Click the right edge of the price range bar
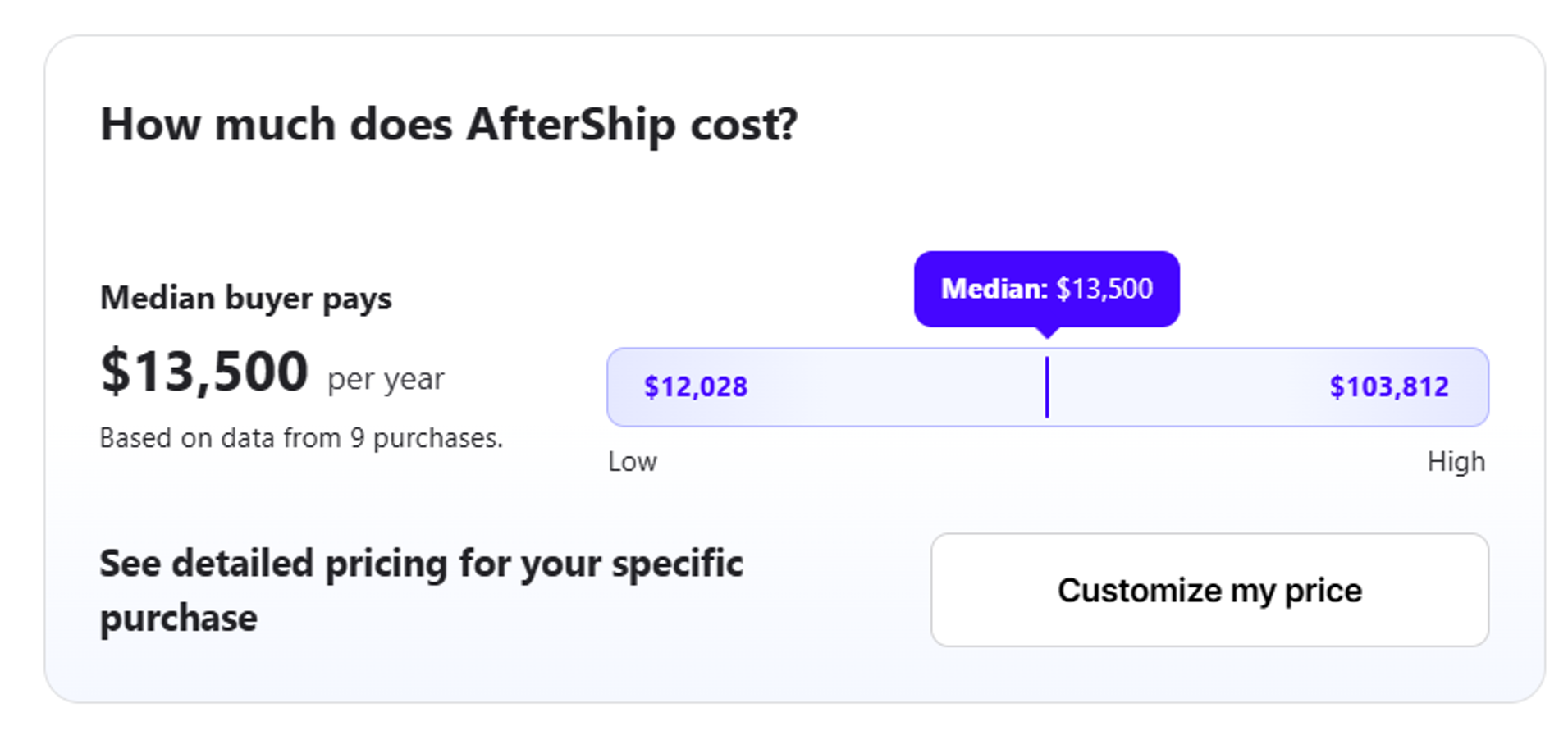 click(x=1481, y=386)
